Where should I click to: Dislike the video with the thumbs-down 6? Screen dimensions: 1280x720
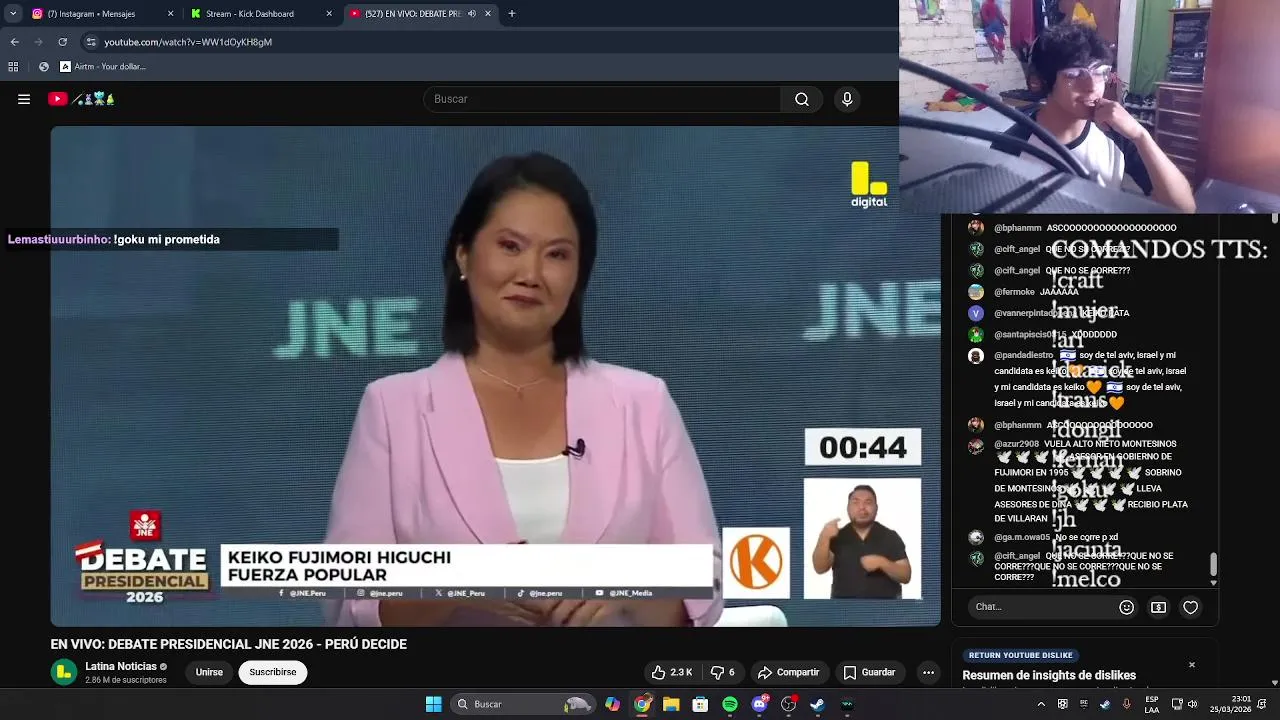point(723,673)
